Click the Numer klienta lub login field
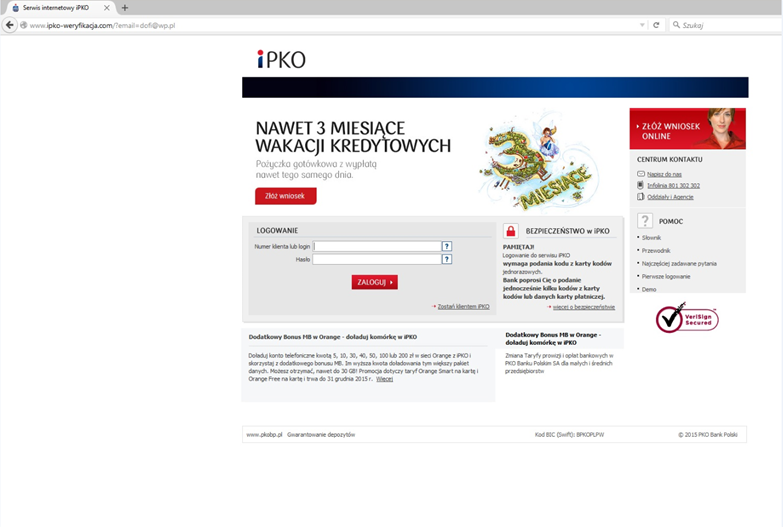Screen dimensions: 783x527 (x=377, y=246)
